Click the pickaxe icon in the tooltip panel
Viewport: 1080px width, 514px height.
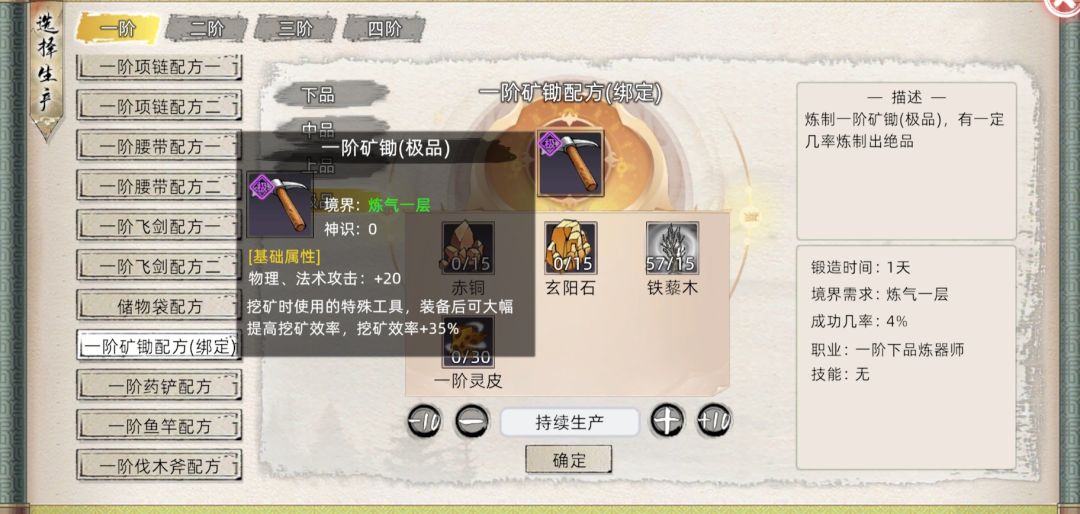(280, 205)
